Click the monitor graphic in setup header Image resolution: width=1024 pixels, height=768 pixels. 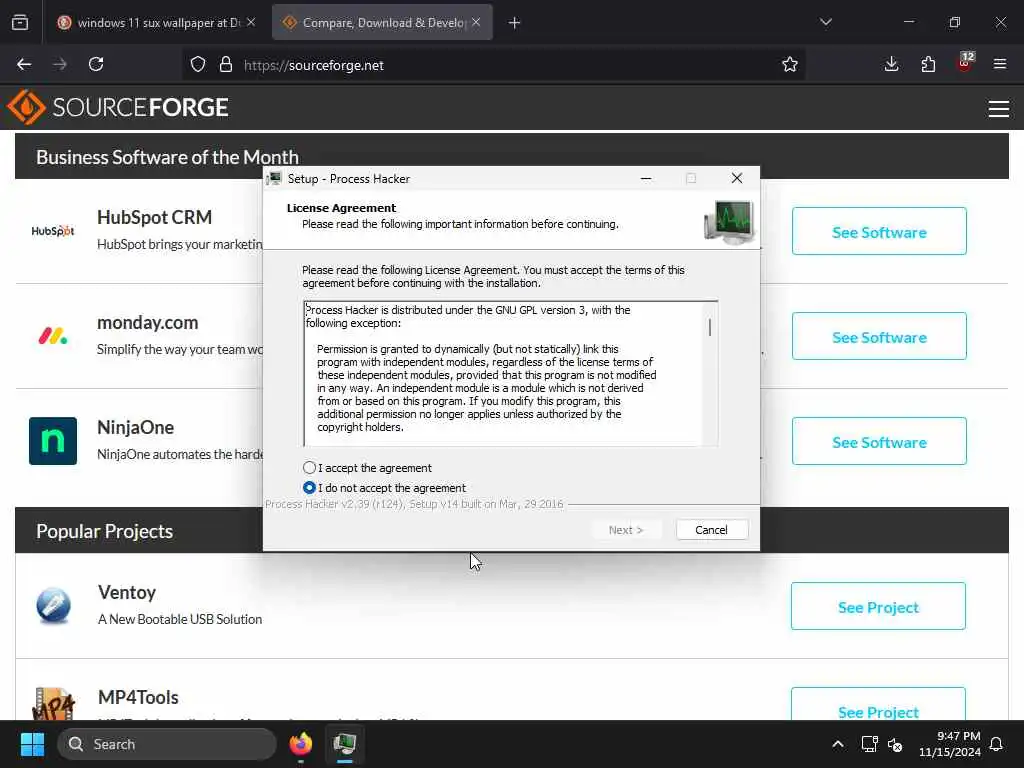pos(729,222)
